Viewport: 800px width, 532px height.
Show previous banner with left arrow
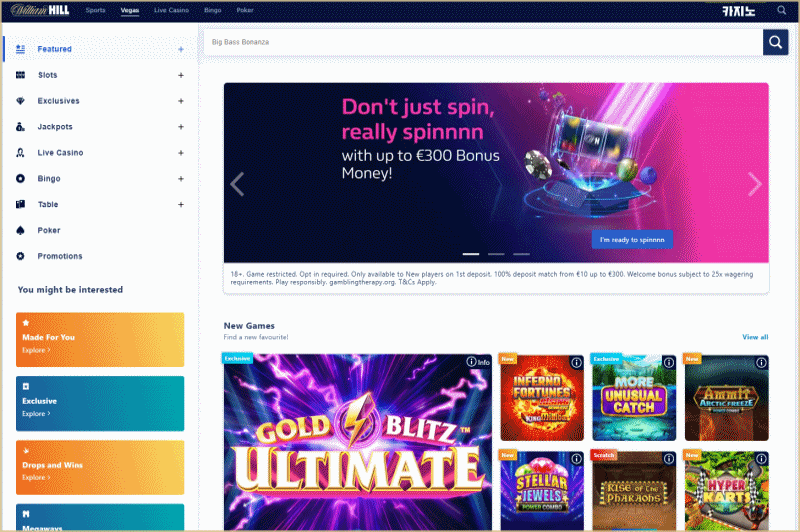pyautogui.click(x=237, y=184)
